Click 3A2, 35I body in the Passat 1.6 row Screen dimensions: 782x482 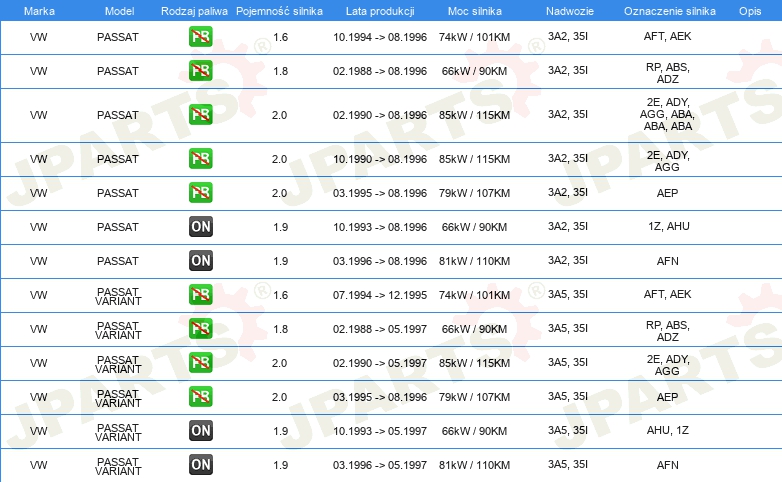(568, 36)
